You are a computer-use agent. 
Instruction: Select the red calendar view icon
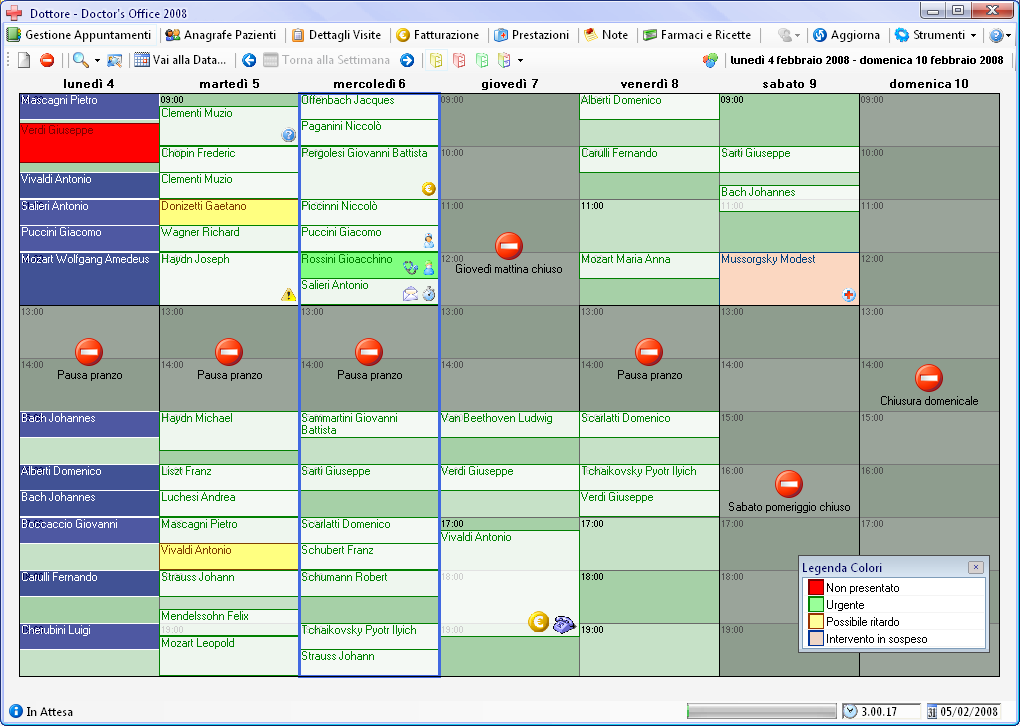click(459, 60)
